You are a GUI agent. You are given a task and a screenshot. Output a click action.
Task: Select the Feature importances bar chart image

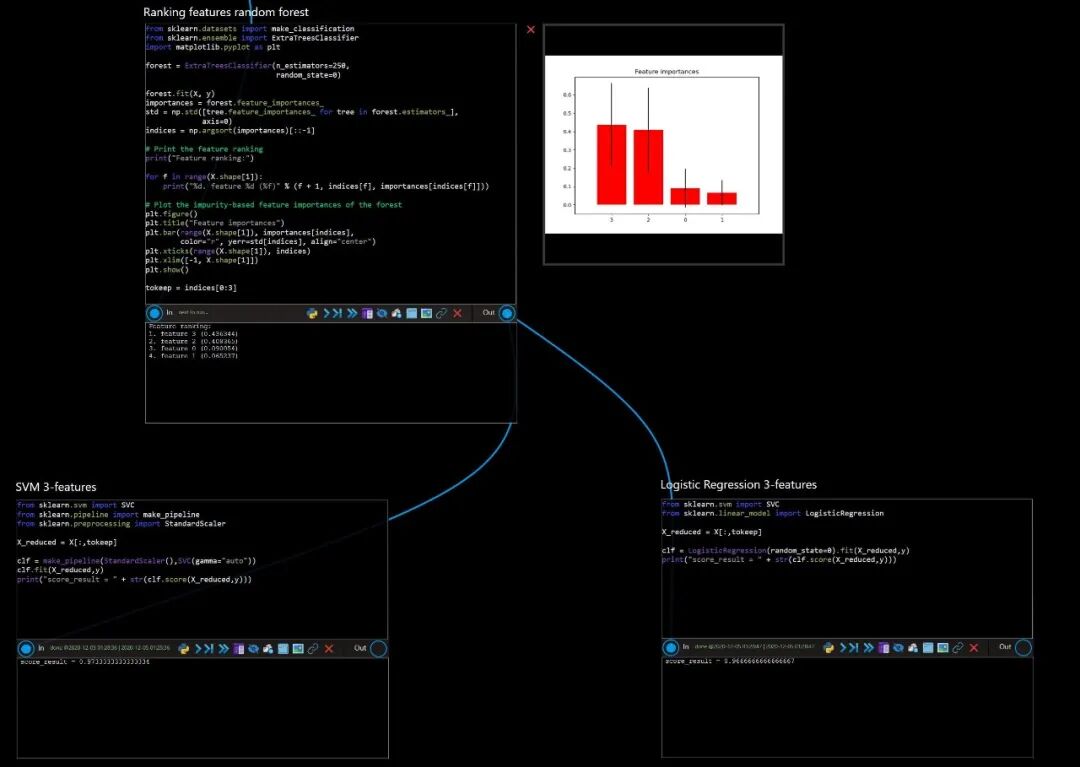(x=664, y=145)
